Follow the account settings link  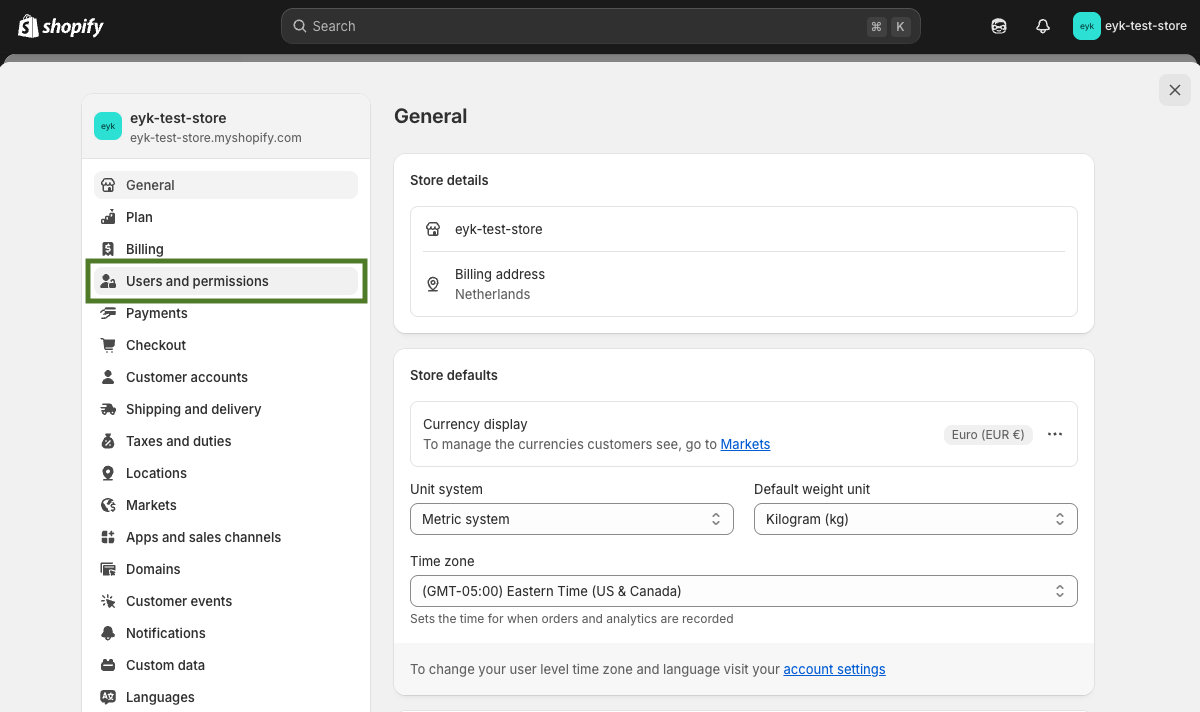click(834, 669)
